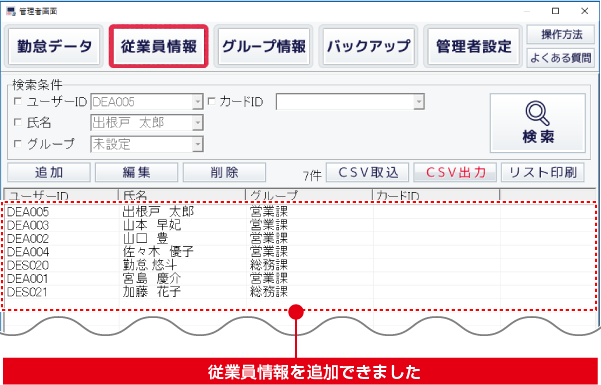Click the magnifier 検索 search button
601x385 pixels.
pyautogui.click(x=538, y=123)
